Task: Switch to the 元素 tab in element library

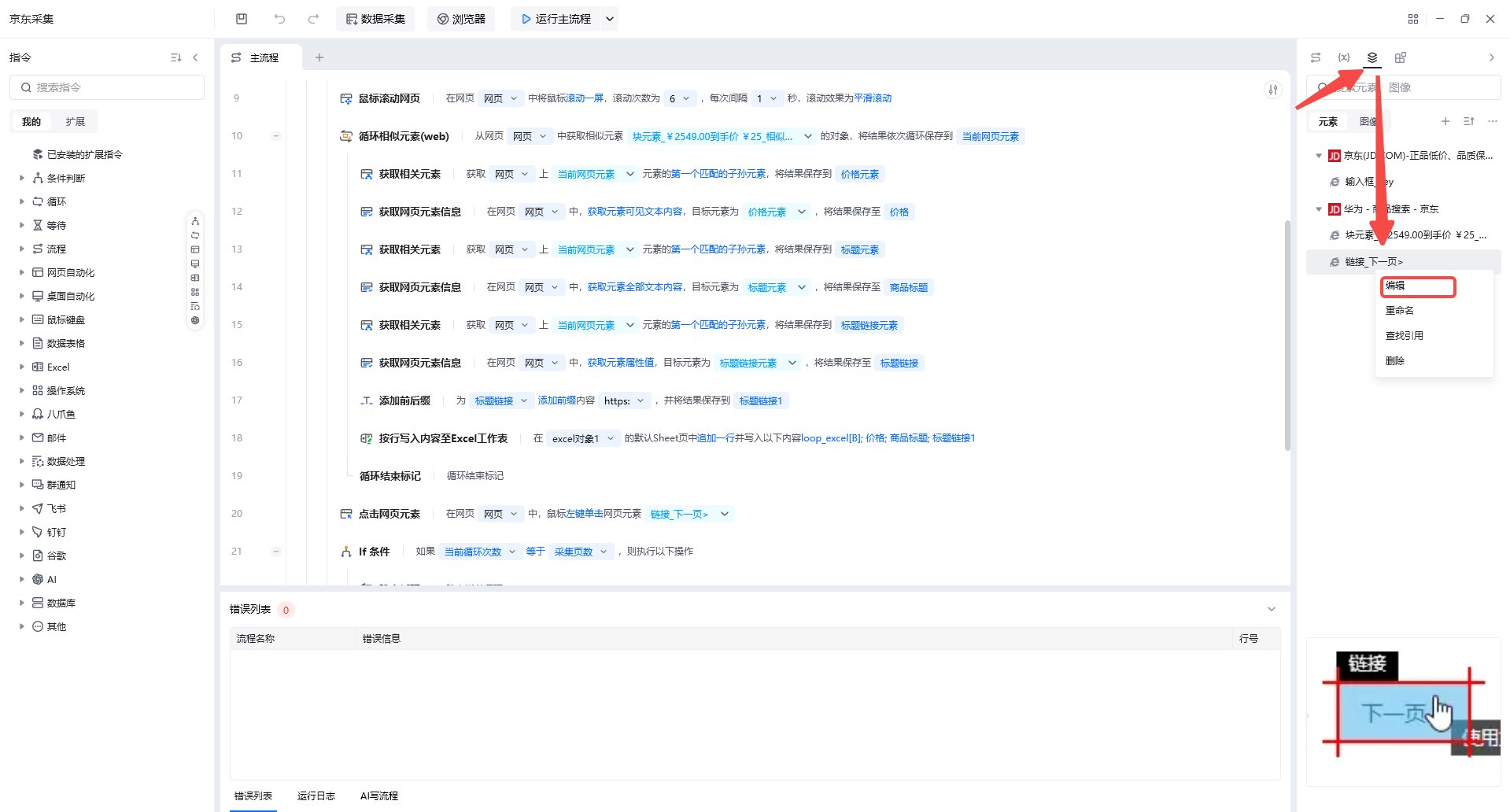Action: 1328,121
